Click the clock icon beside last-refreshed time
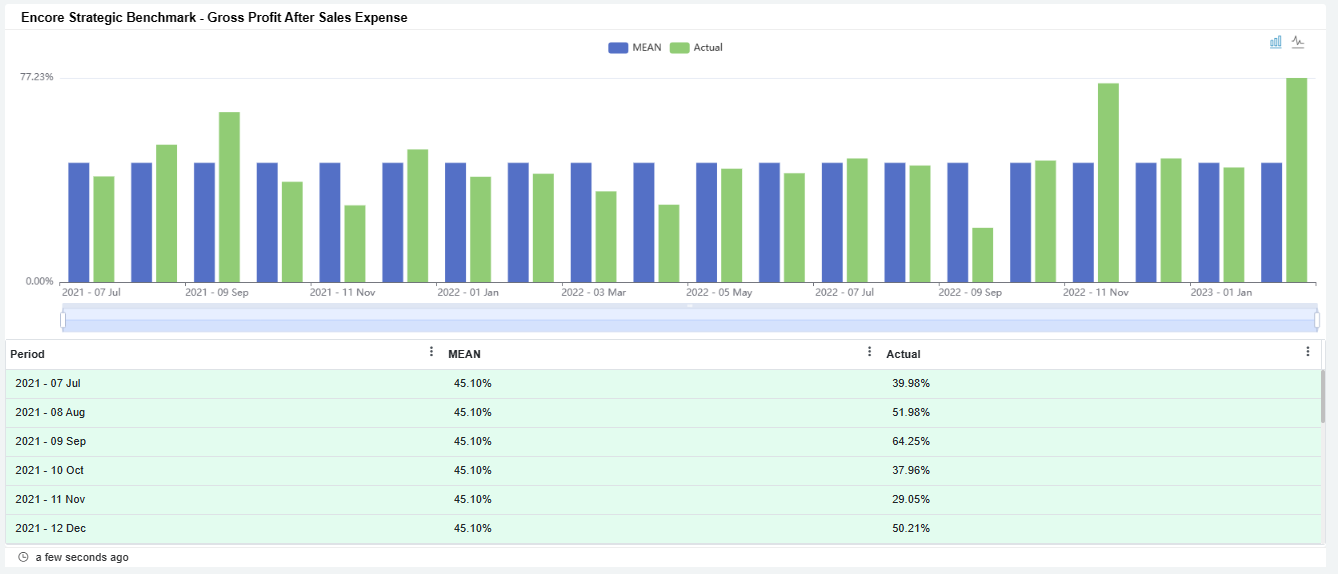 click(23, 557)
